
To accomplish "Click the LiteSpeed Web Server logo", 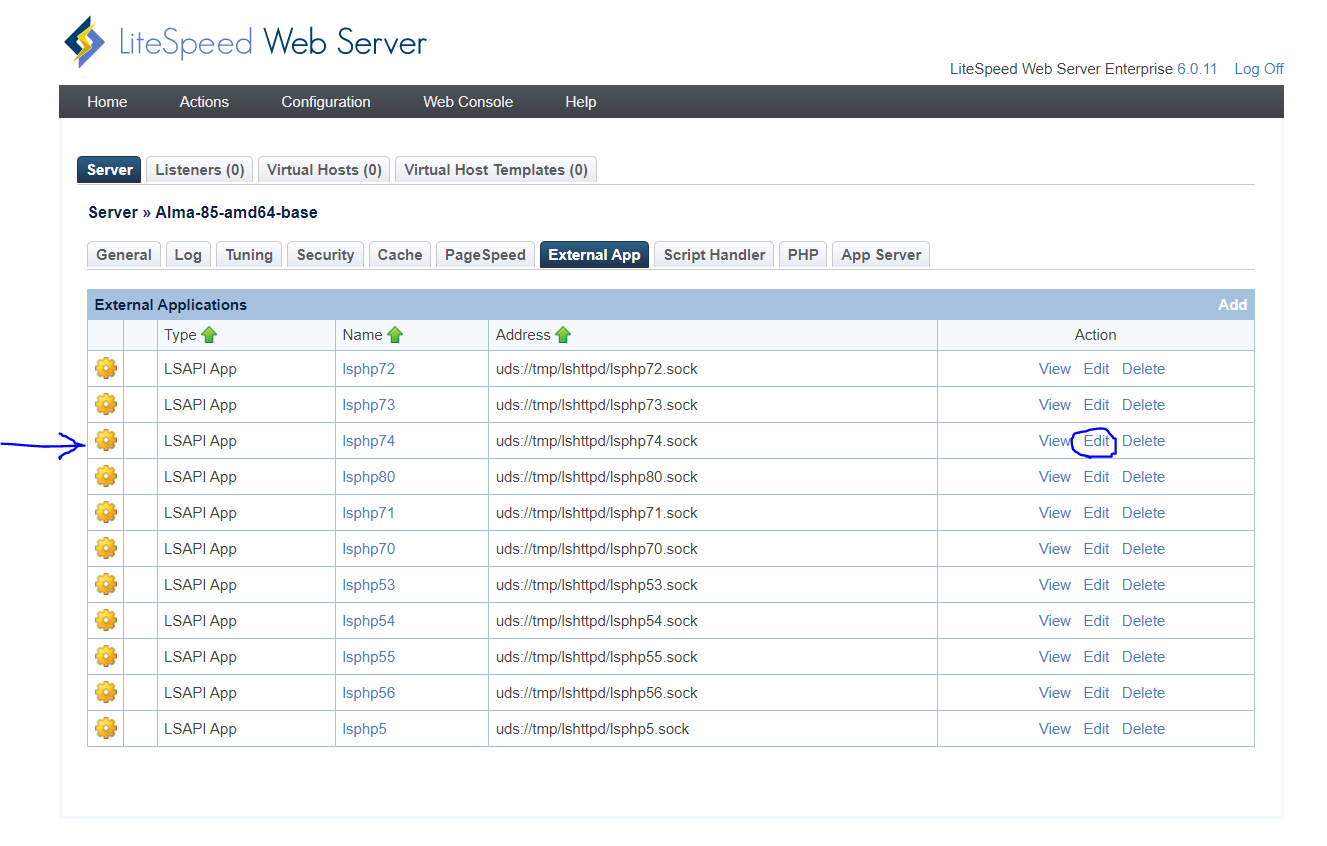I will pyautogui.click(x=245, y=42).
